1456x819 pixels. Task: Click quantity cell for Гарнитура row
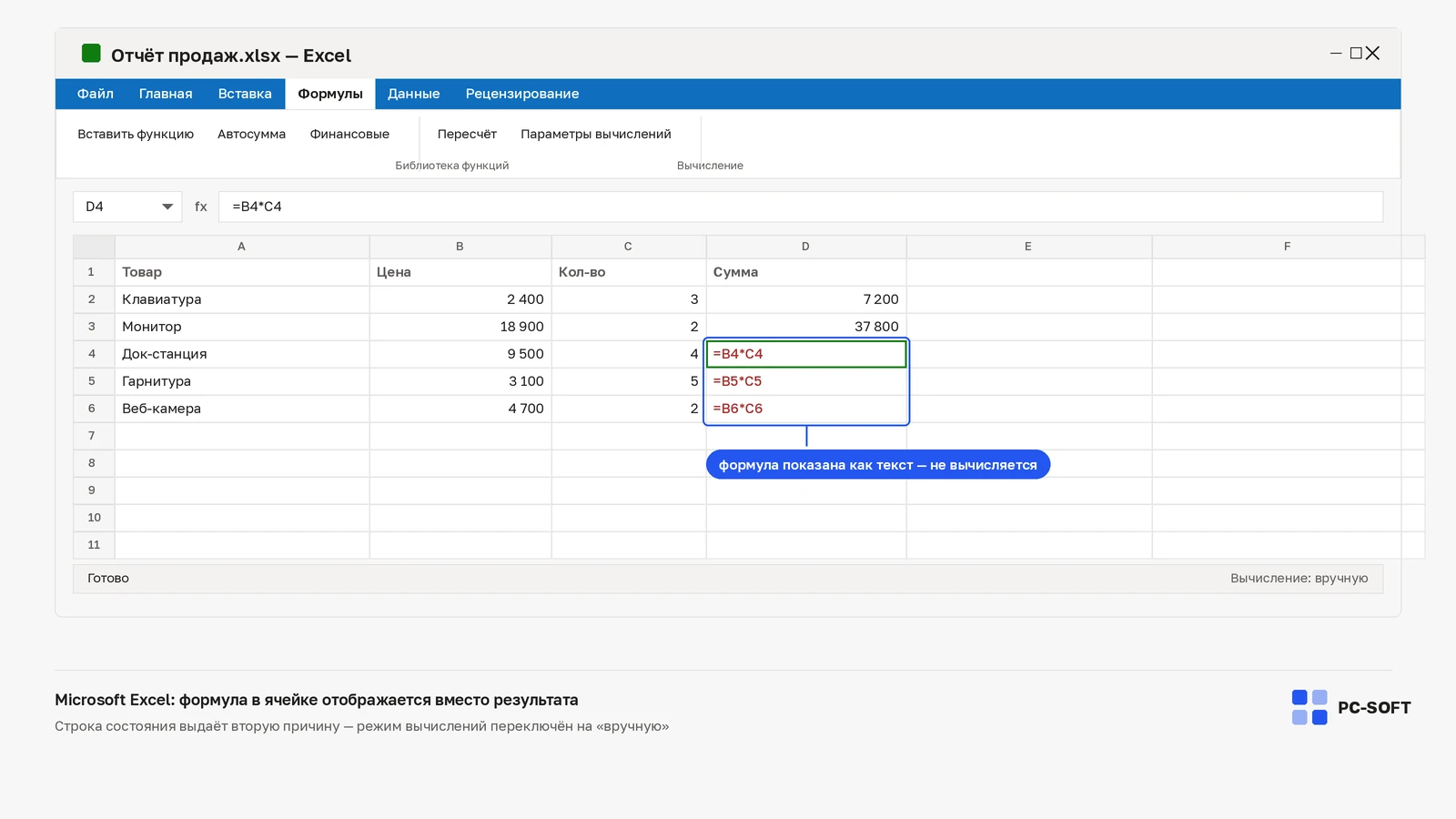(x=629, y=381)
